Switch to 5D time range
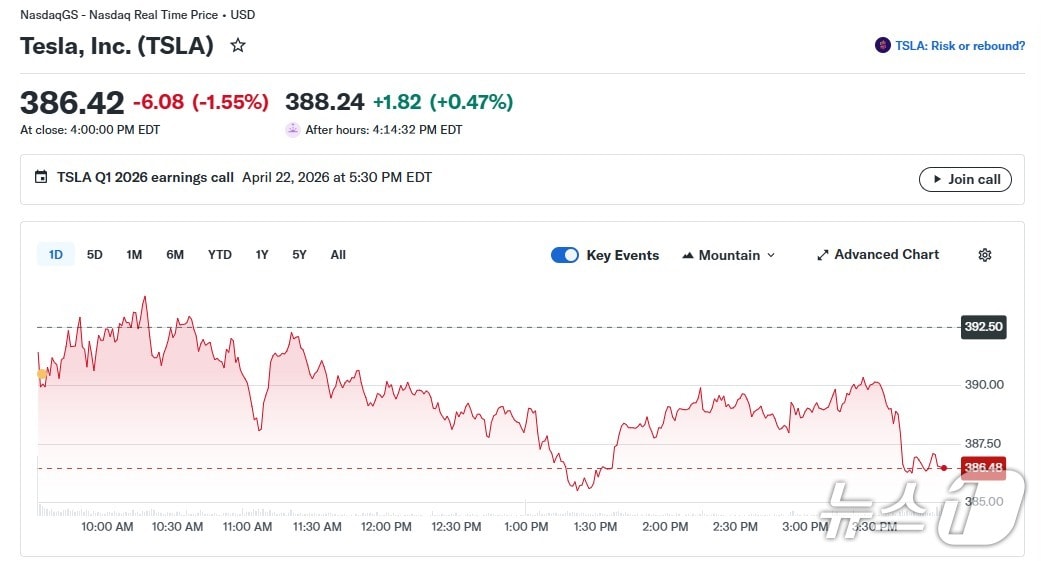Image resolution: width=1041 pixels, height=561 pixels. click(x=95, y=255)
